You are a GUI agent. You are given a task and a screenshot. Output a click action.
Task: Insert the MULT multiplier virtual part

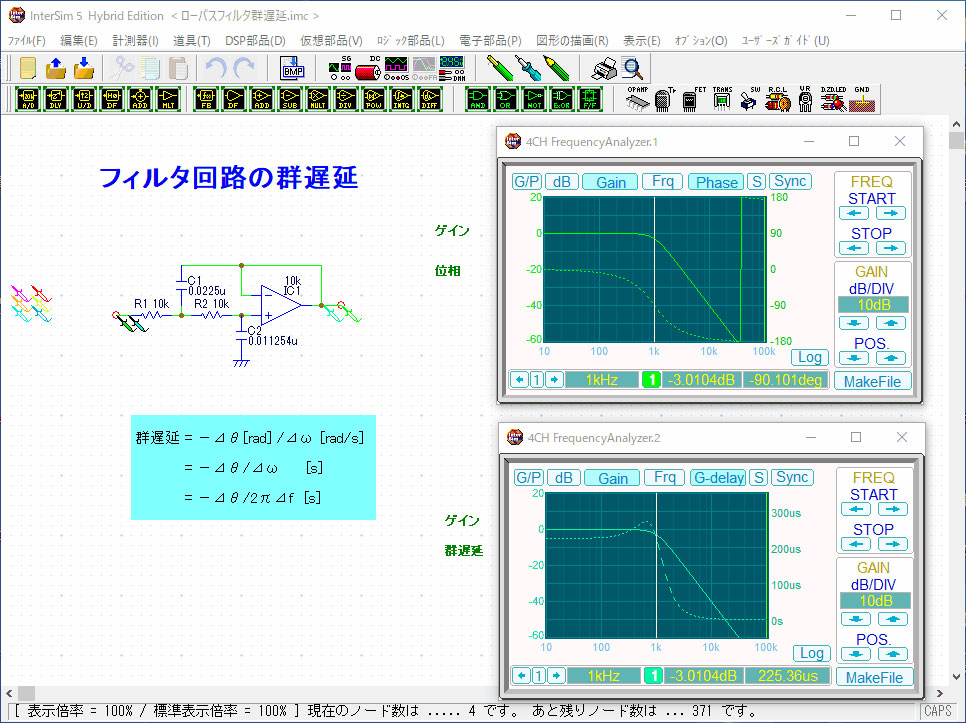318,99
